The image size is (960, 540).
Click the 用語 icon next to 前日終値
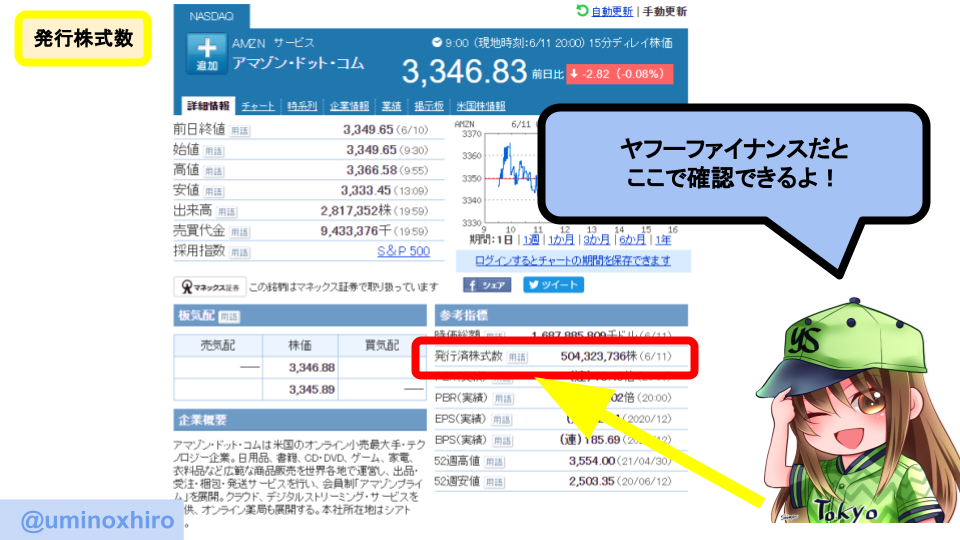pyautogui.click(x=239, y=130)
